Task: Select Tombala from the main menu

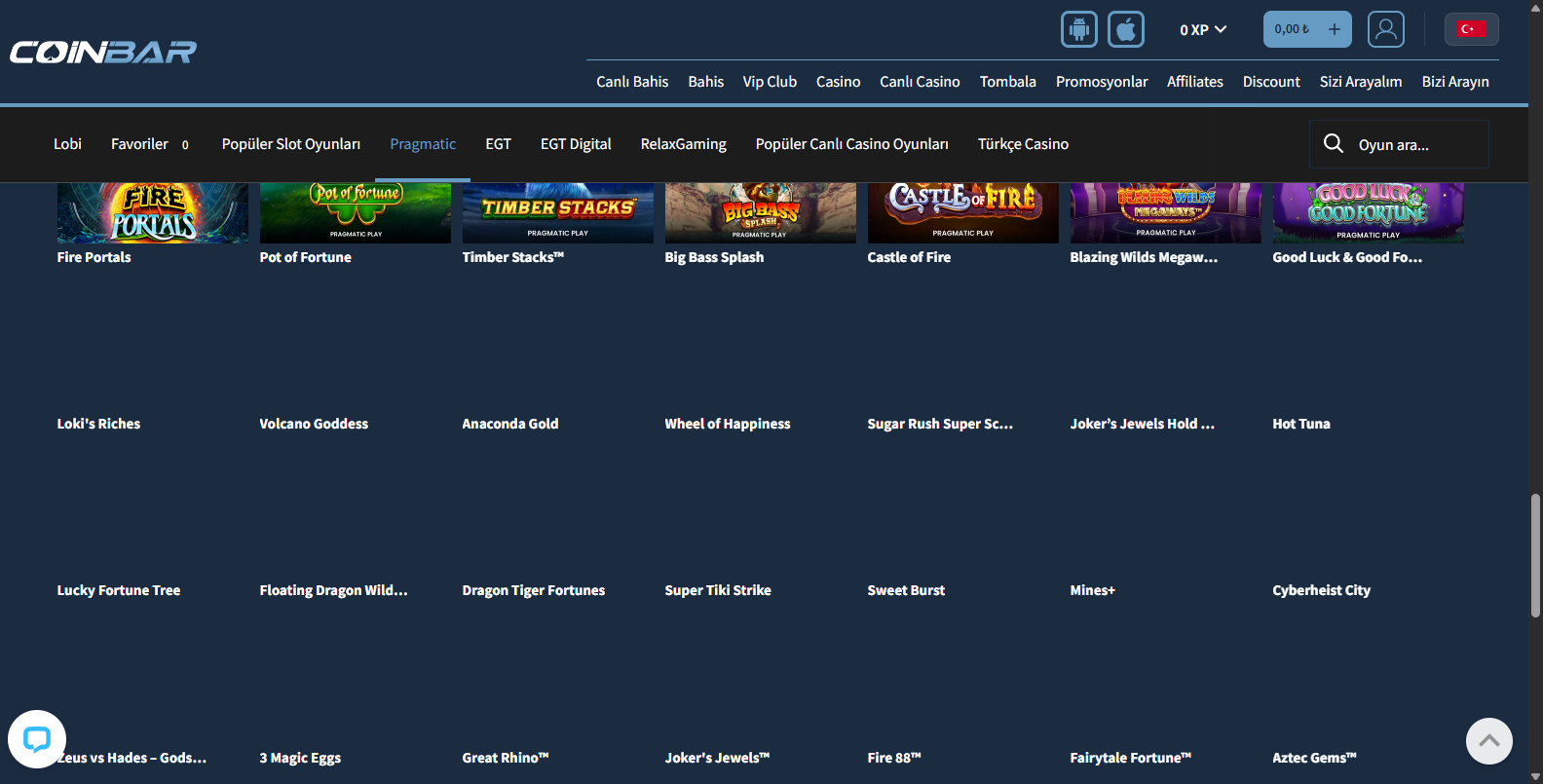Action: [1008, 82]
